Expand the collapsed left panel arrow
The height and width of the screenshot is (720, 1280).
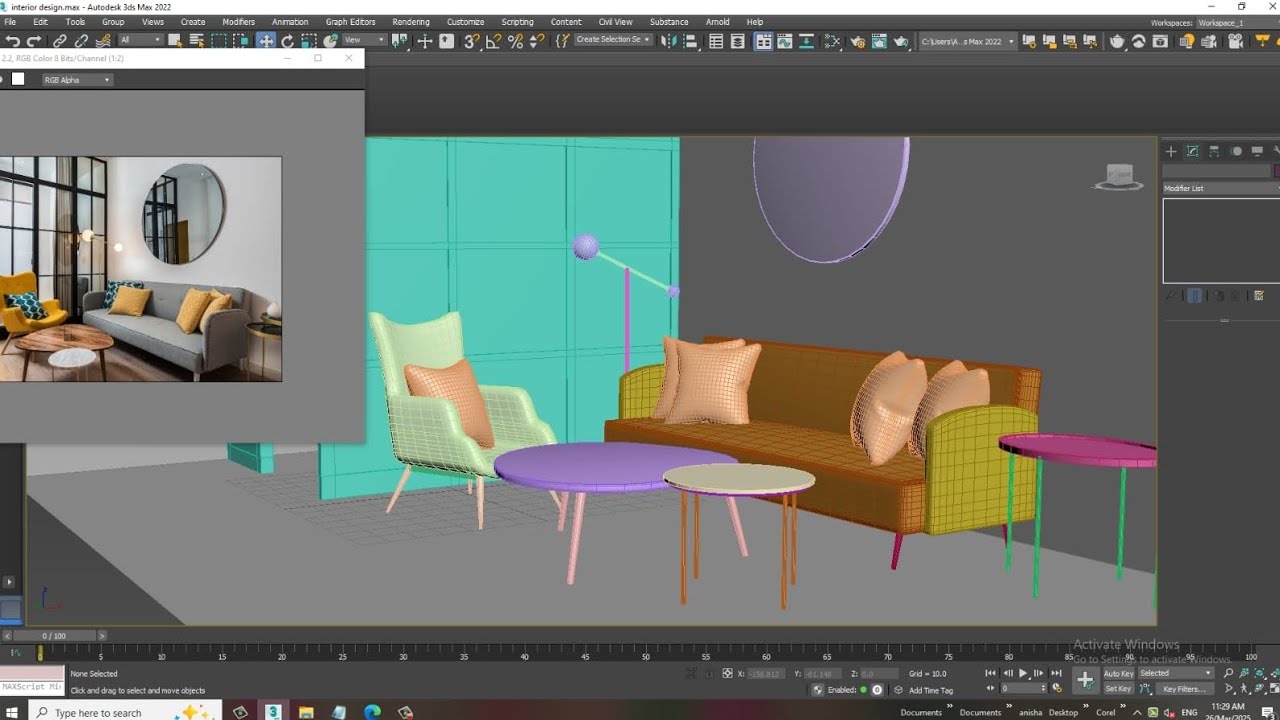click(9, 581)
